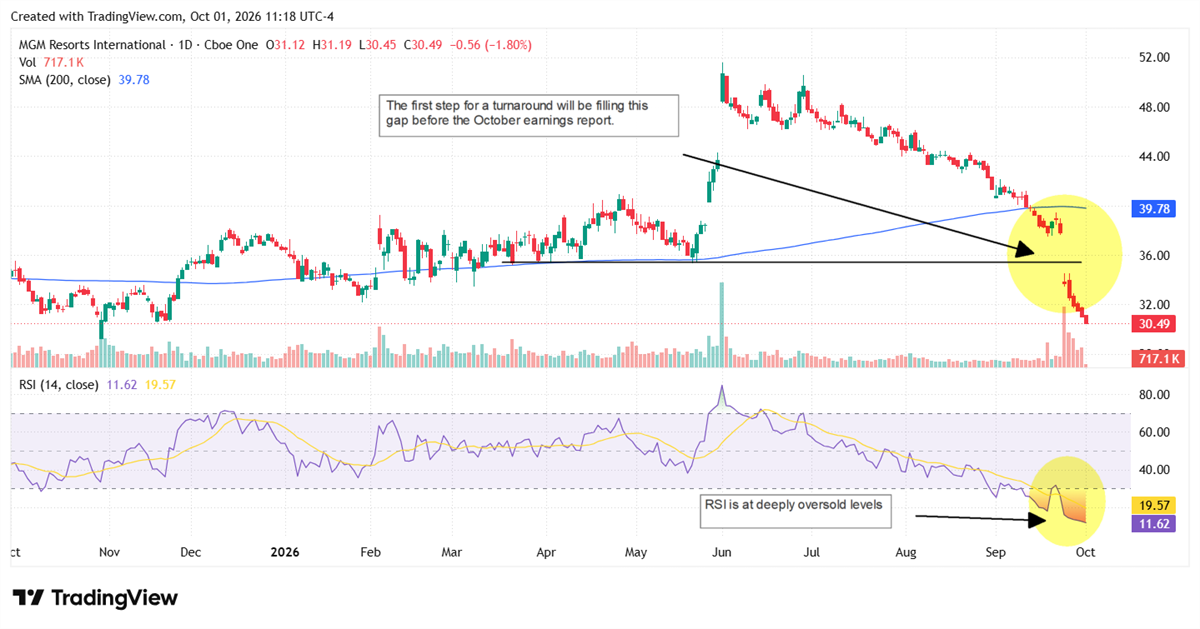This screenshot has width=1200, height=629.
Task: Click the 'Apr' time axis label
Action: tap(546, 551)
